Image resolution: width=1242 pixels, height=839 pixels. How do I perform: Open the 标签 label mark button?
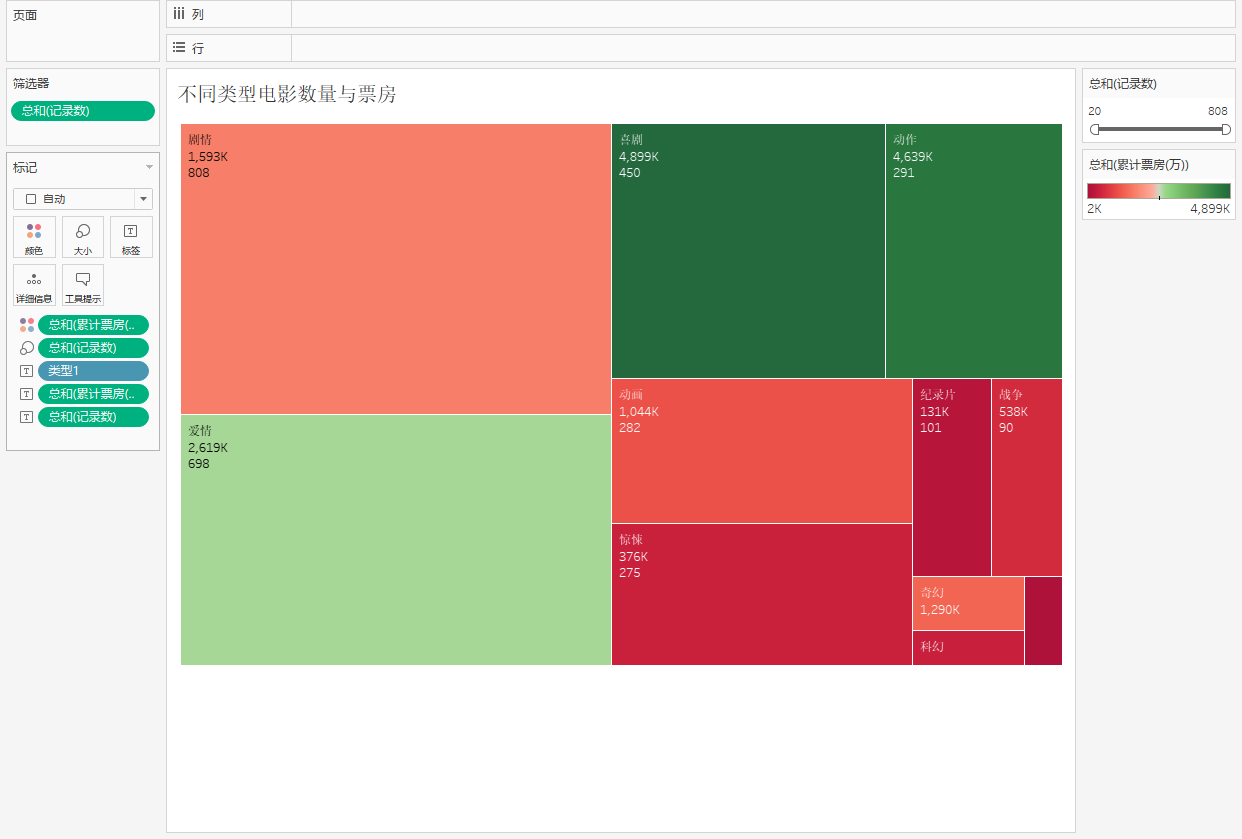point(131,237)
